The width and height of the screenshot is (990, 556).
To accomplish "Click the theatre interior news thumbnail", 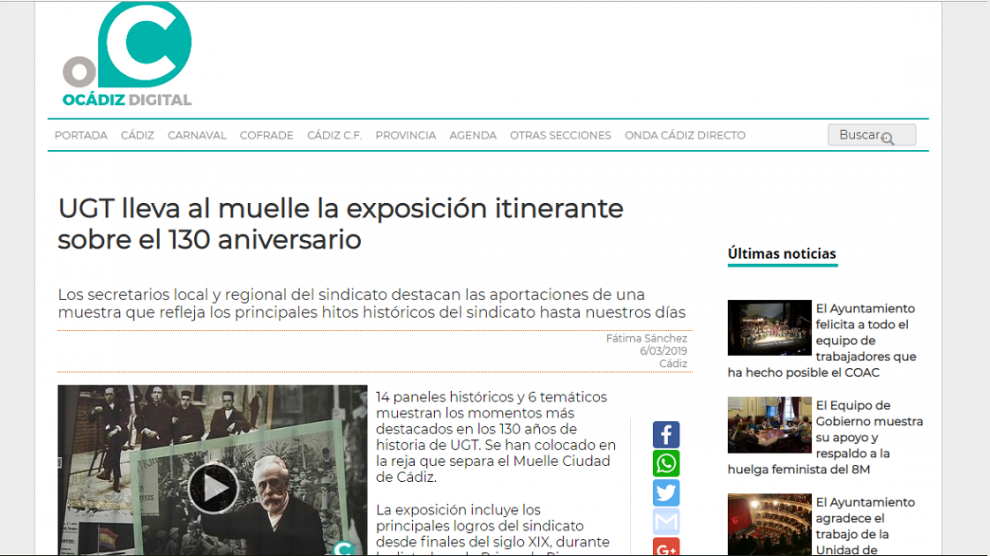I will coord(769,524).
